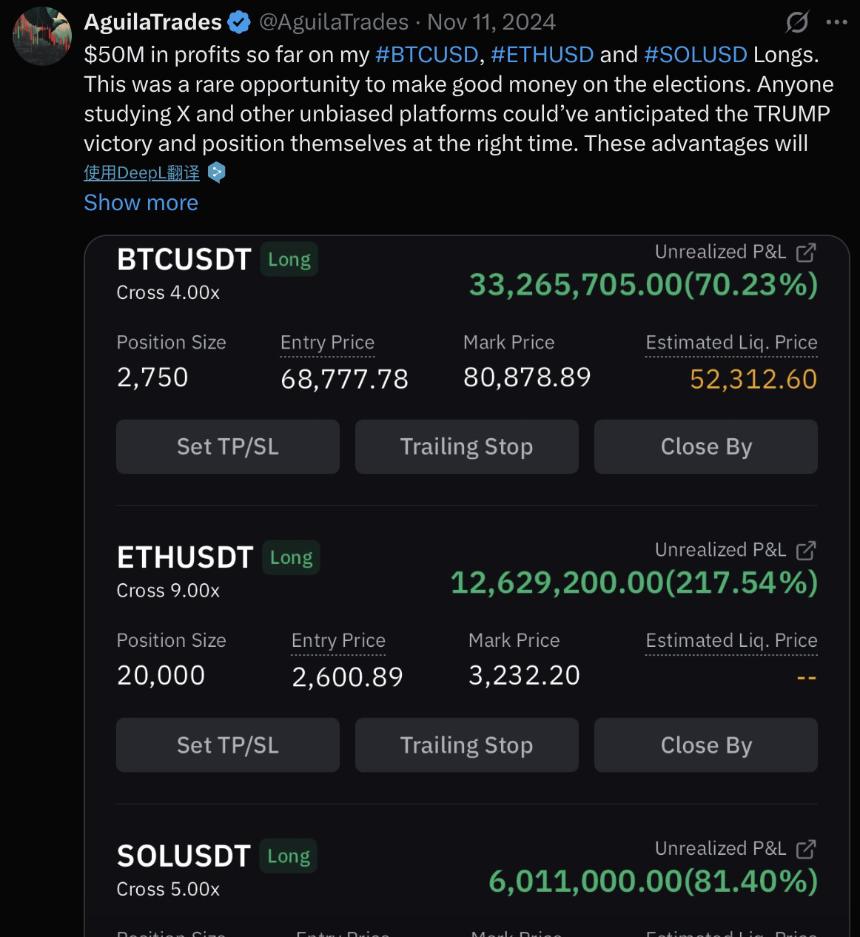Click the blue verified badge icon
The image size is (860, 937).
(x=238, y=22)
